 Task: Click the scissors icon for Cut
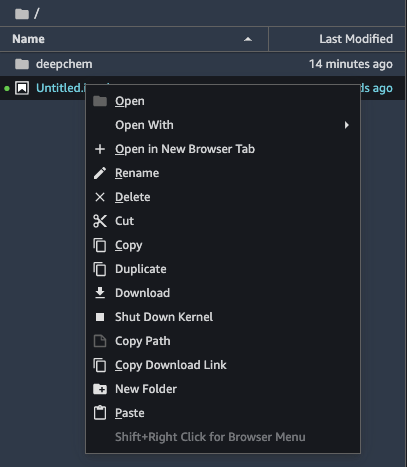(100, 221)
